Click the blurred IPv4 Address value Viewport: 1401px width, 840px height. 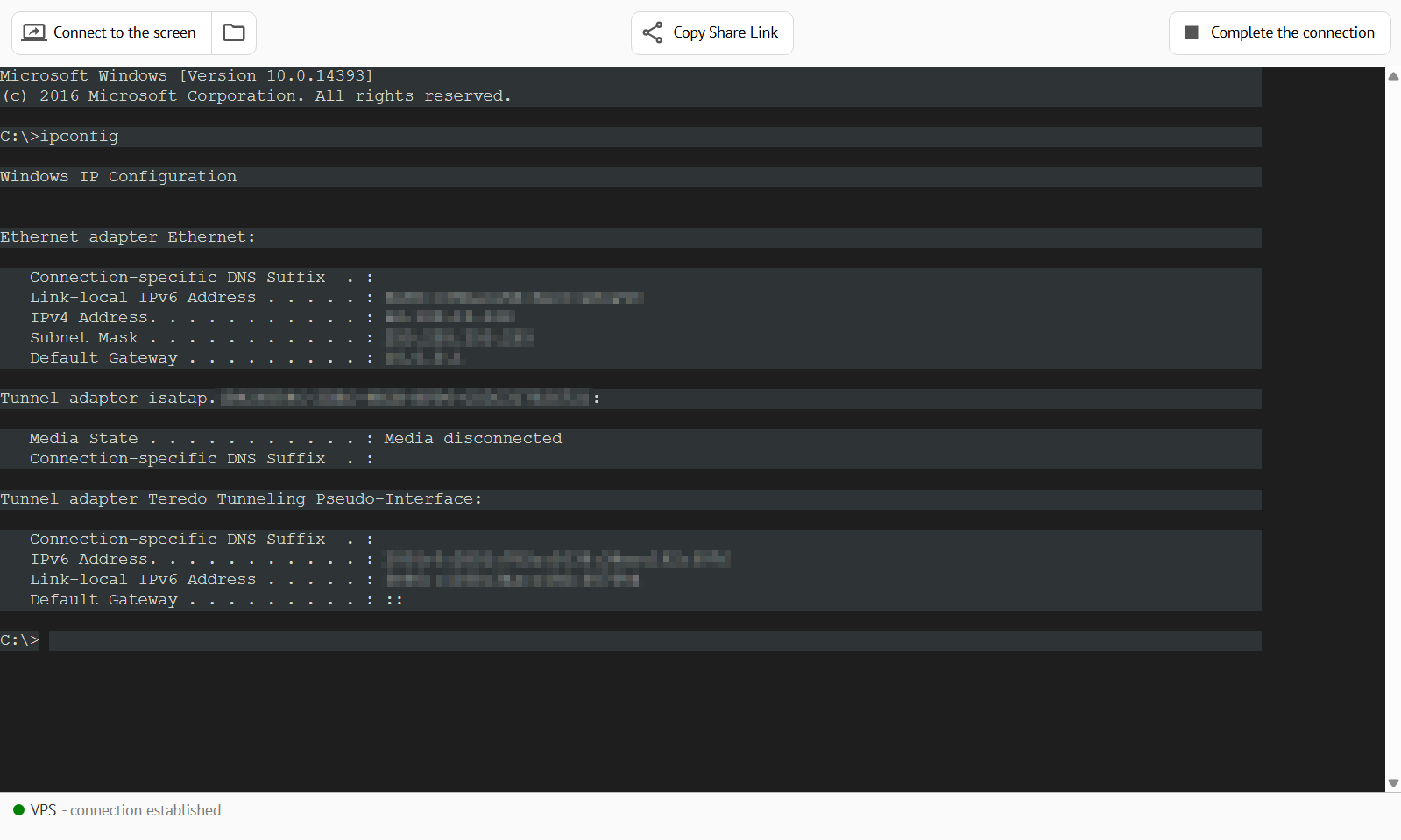450,317
